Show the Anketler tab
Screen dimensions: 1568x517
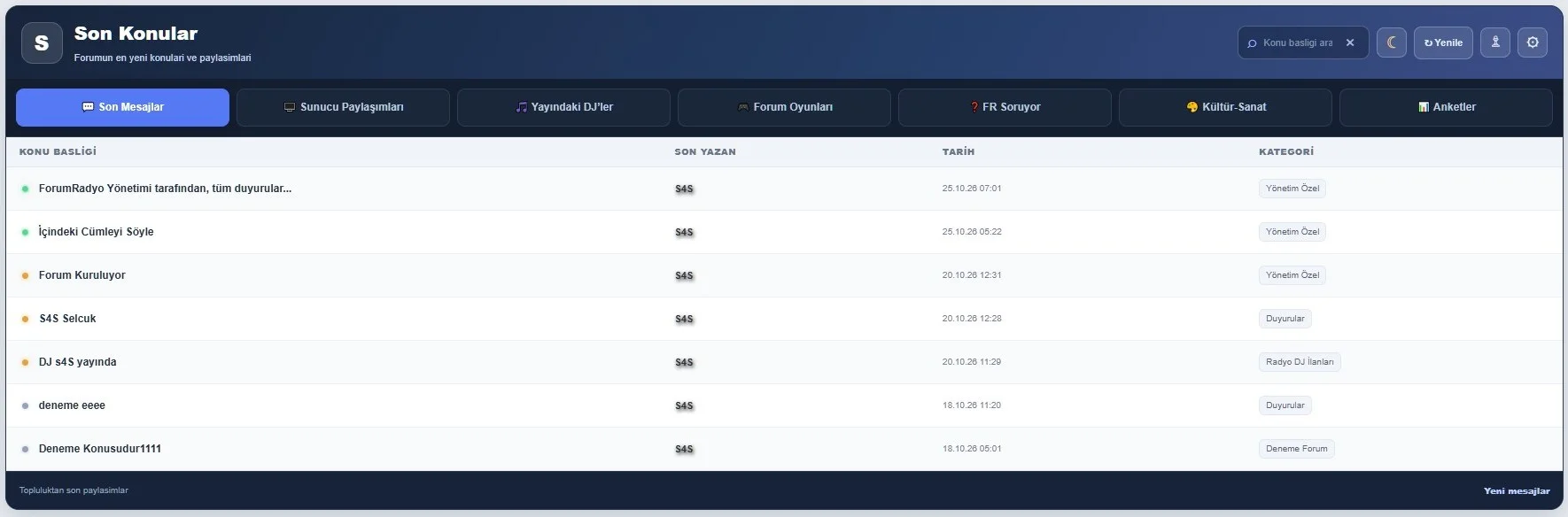[x=1446, y=107]
